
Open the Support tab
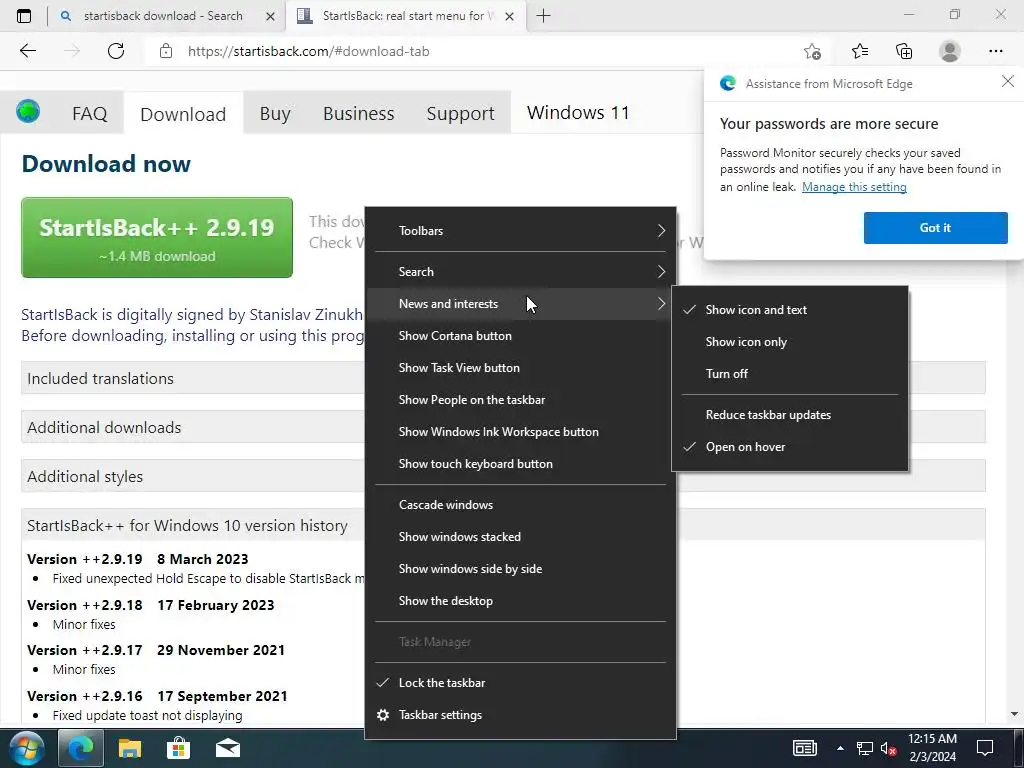pos(460,114)
